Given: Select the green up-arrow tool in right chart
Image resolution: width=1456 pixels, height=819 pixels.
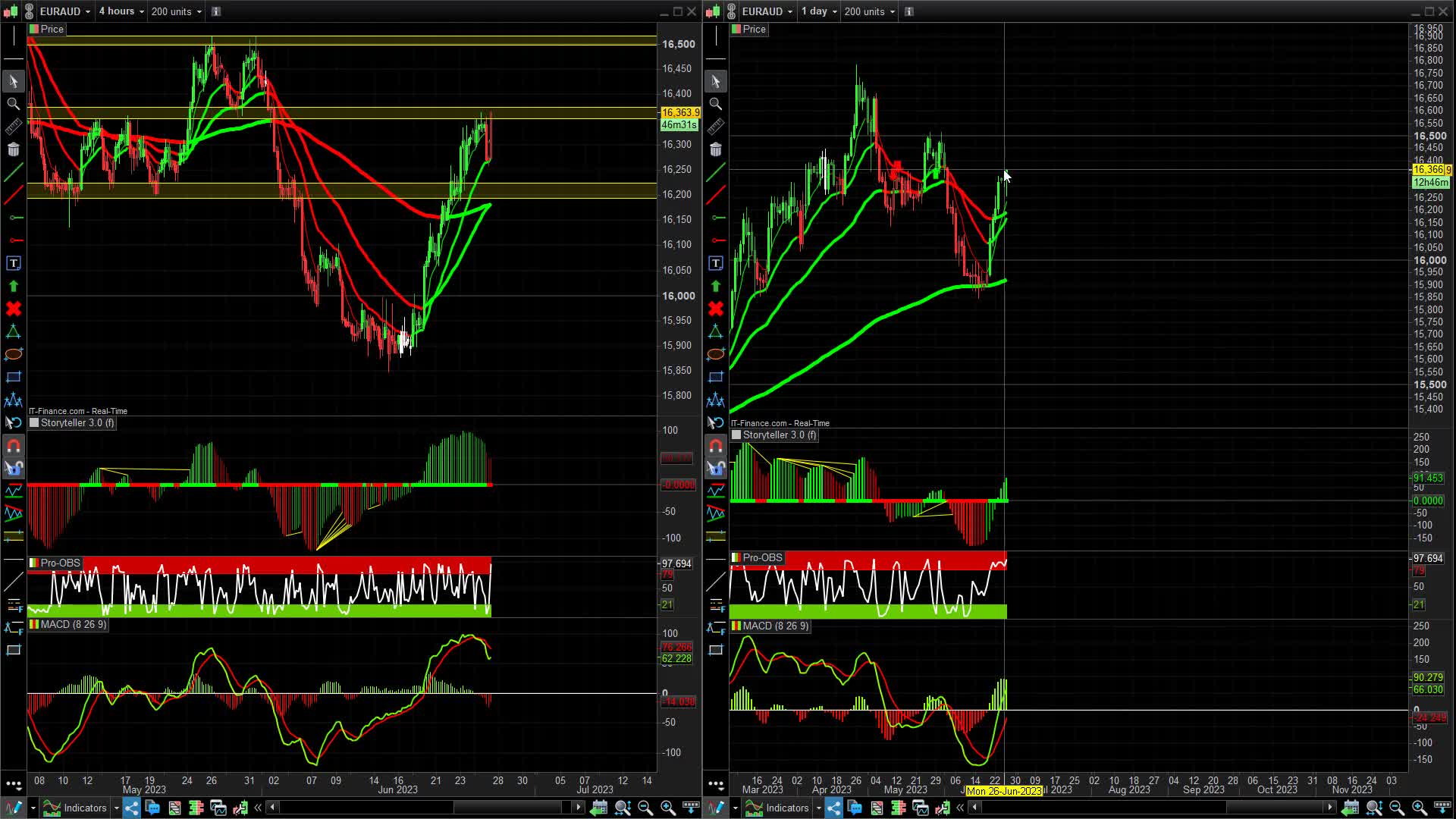Looking at the screenshot, I should 715,286.
